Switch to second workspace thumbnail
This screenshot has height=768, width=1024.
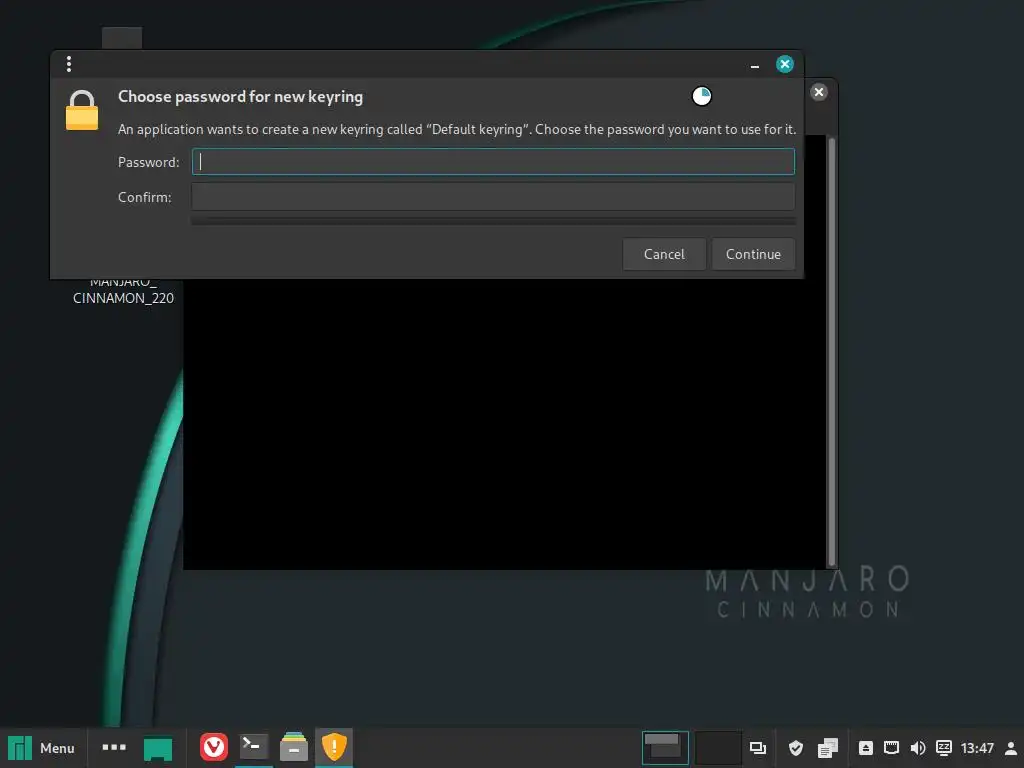pyautogui.click(x=718, y=748)
